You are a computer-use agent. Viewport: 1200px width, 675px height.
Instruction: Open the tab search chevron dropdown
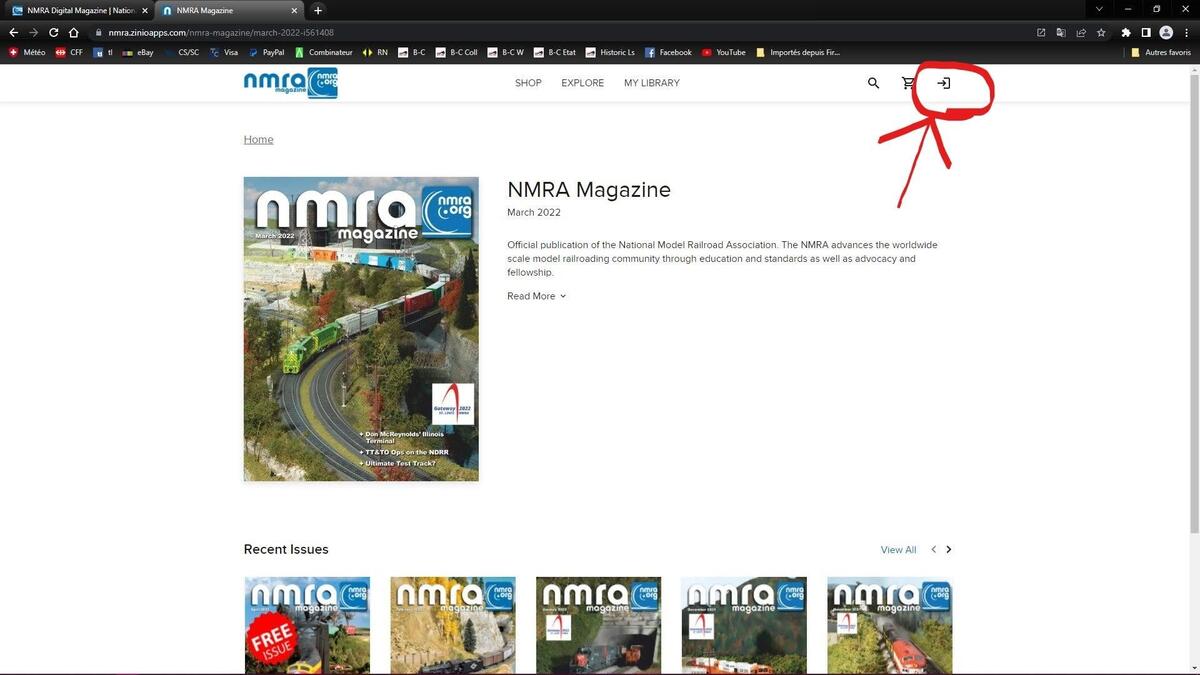click(x=1099, y=10)
